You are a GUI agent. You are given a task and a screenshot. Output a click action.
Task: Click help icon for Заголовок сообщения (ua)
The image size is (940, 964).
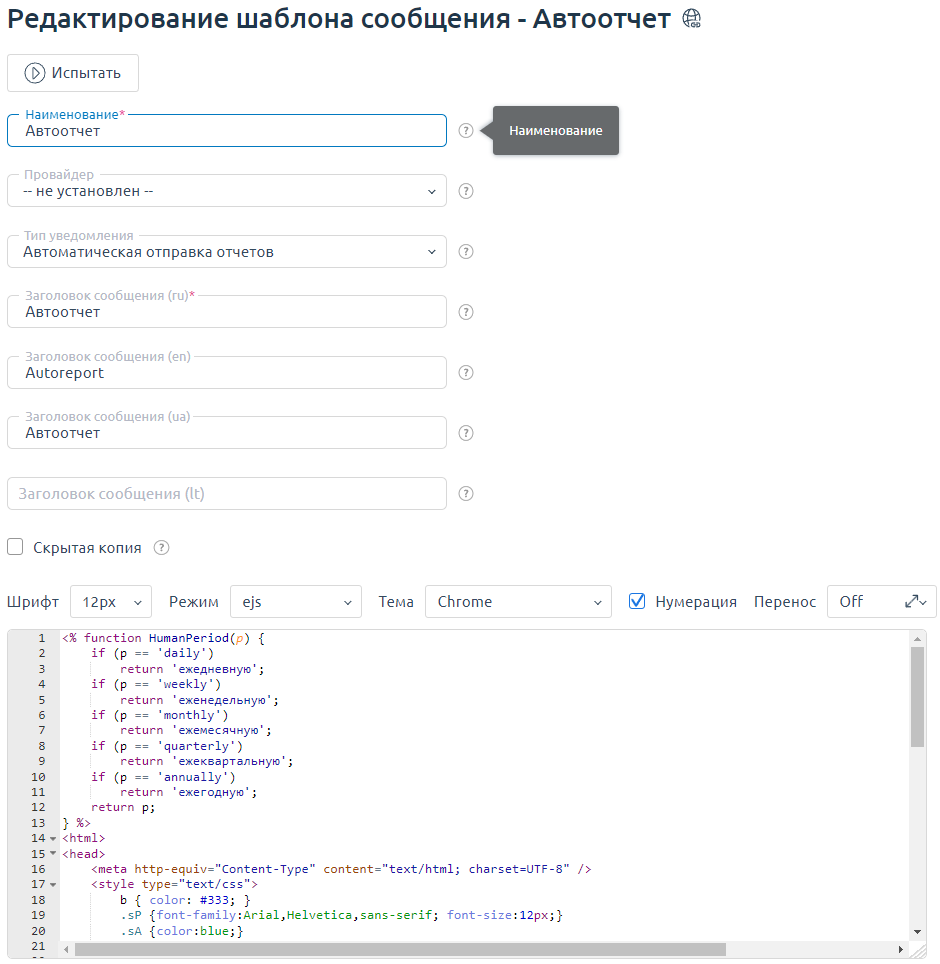point(466,433)
